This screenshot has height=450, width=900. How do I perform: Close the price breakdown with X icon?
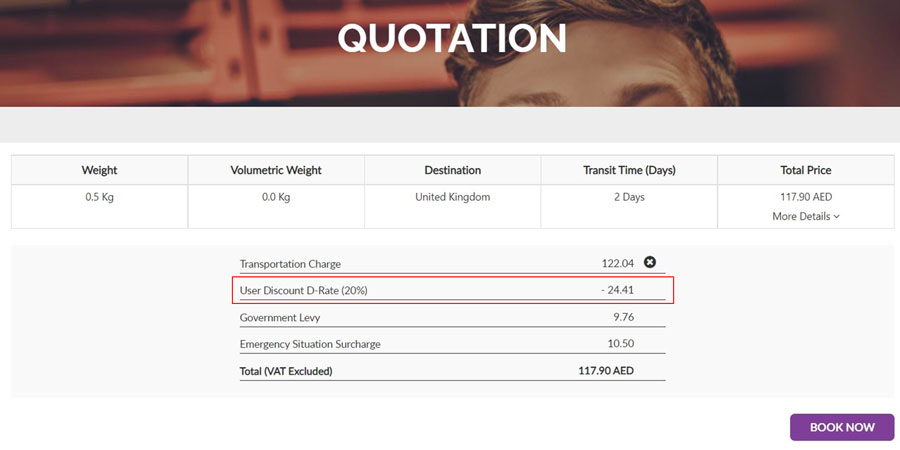pos(650,263)
